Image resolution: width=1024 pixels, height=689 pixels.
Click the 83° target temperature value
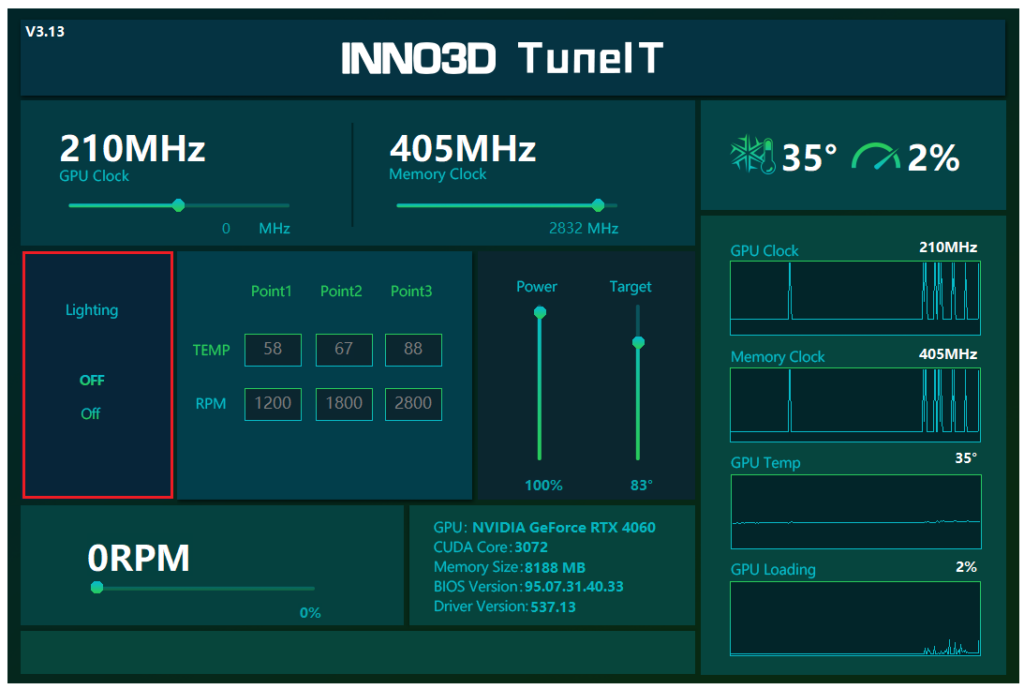[641, 485]
